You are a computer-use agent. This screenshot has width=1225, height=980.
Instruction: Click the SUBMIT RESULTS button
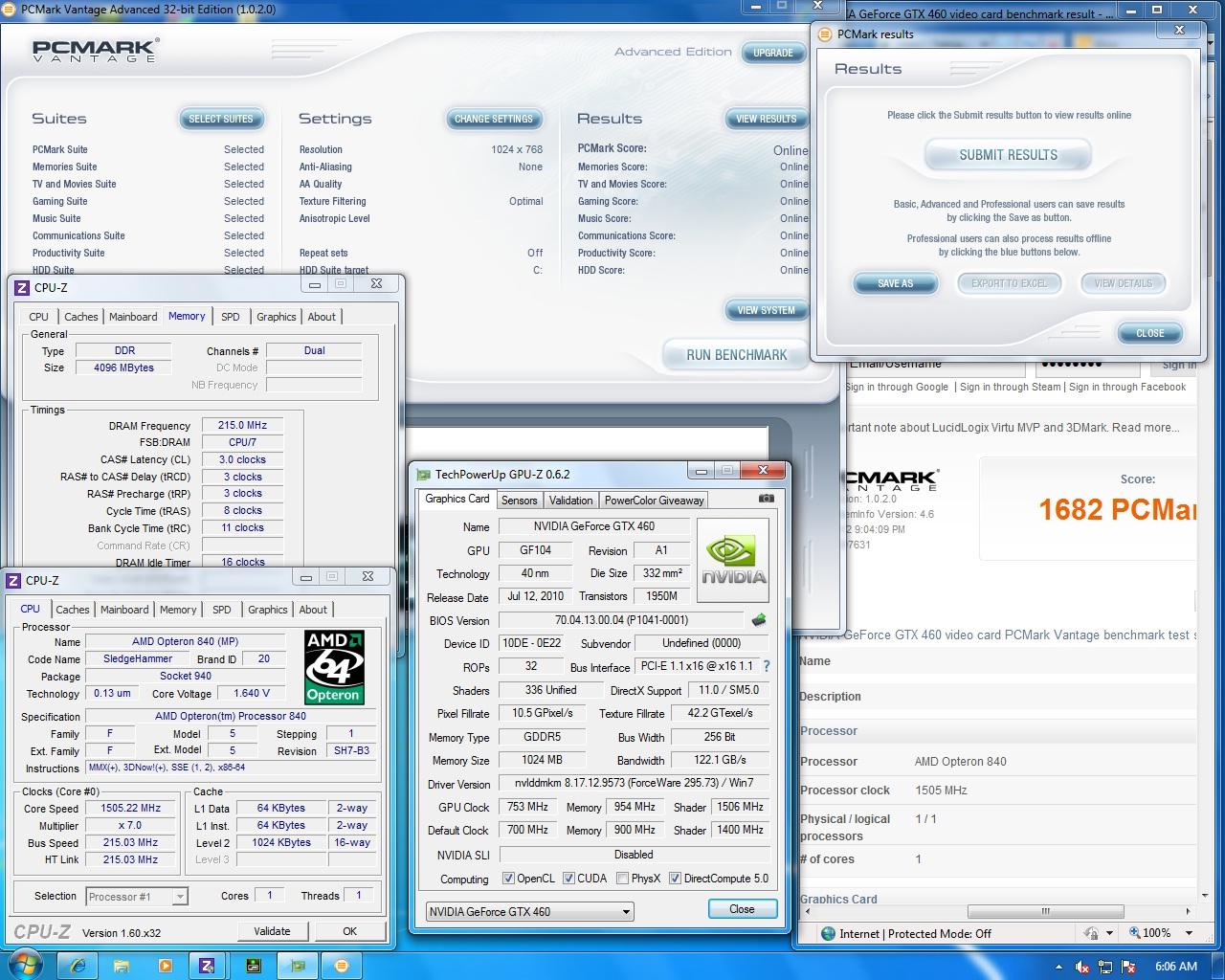1008,154
